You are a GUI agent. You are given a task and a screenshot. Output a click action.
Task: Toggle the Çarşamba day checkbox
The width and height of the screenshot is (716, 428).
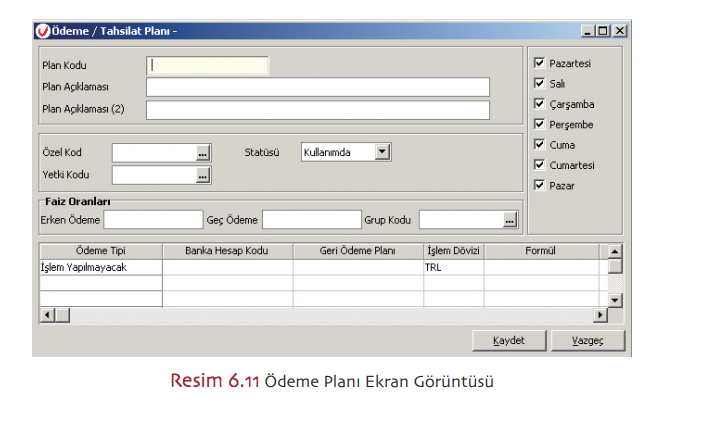540,104
